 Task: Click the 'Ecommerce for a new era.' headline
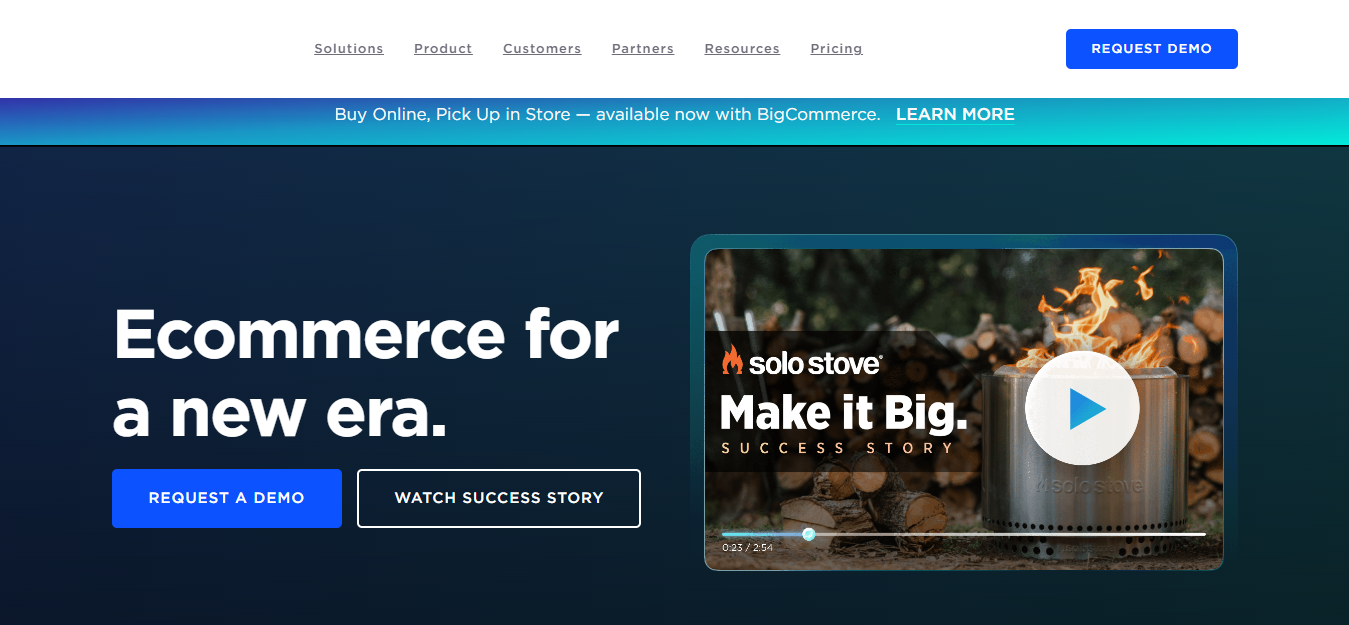(365, 372)
